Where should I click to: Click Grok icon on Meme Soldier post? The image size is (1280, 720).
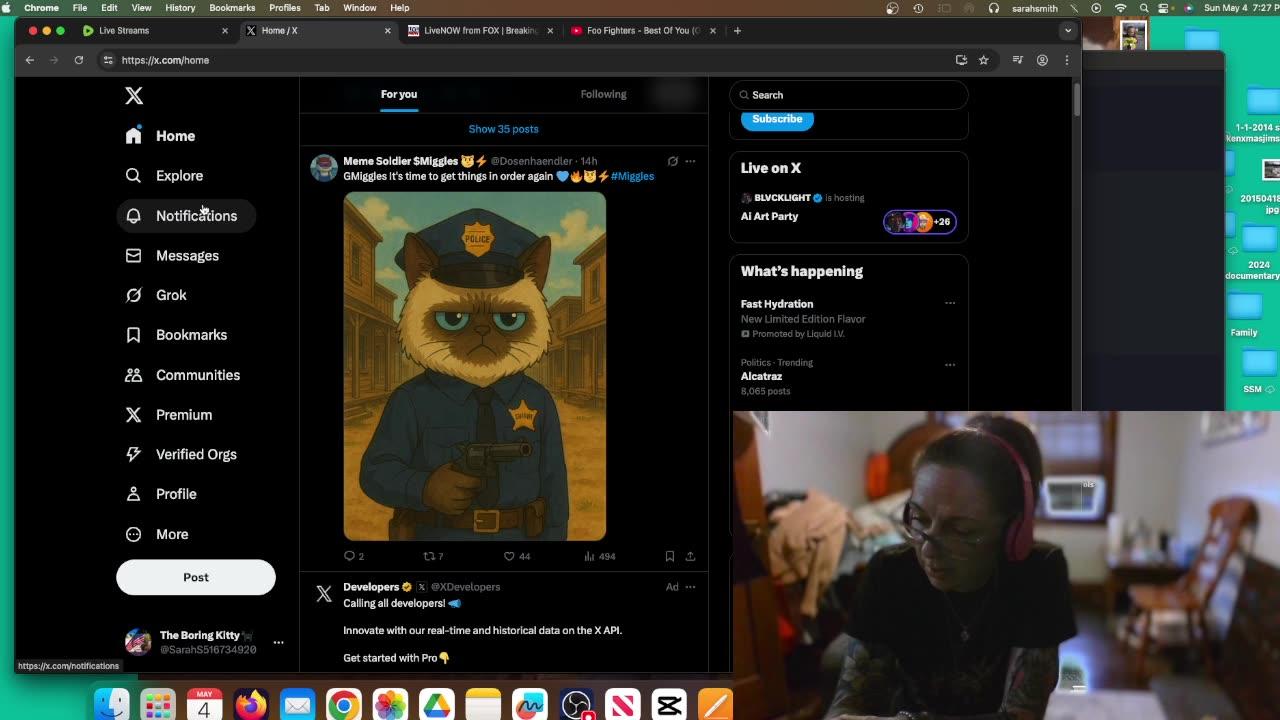pyautogui.click(x=673, y=161)
